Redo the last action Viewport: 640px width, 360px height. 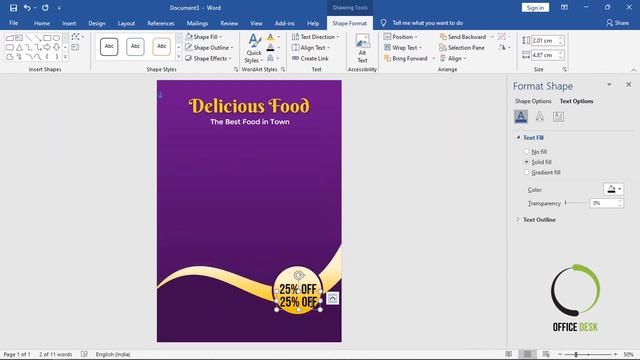[45, 8]
